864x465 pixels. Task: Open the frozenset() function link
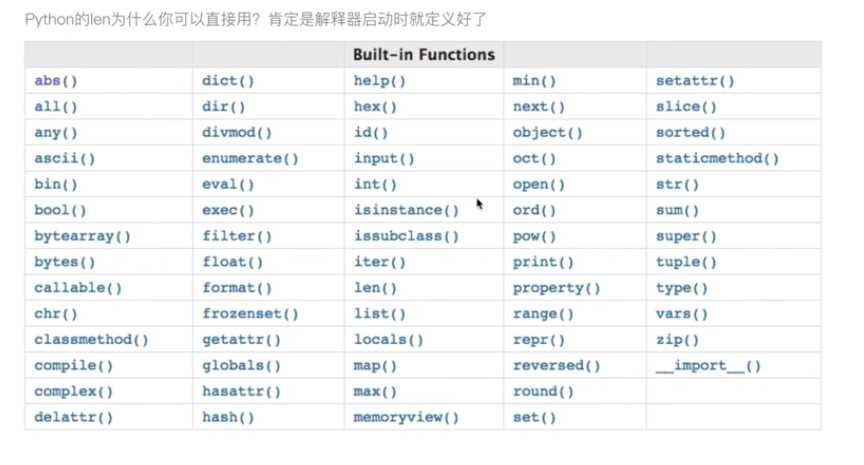(250, 314)
